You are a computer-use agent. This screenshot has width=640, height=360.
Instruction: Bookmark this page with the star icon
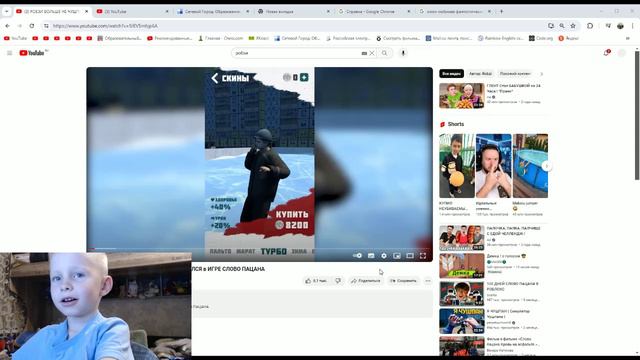pos(573,26)
